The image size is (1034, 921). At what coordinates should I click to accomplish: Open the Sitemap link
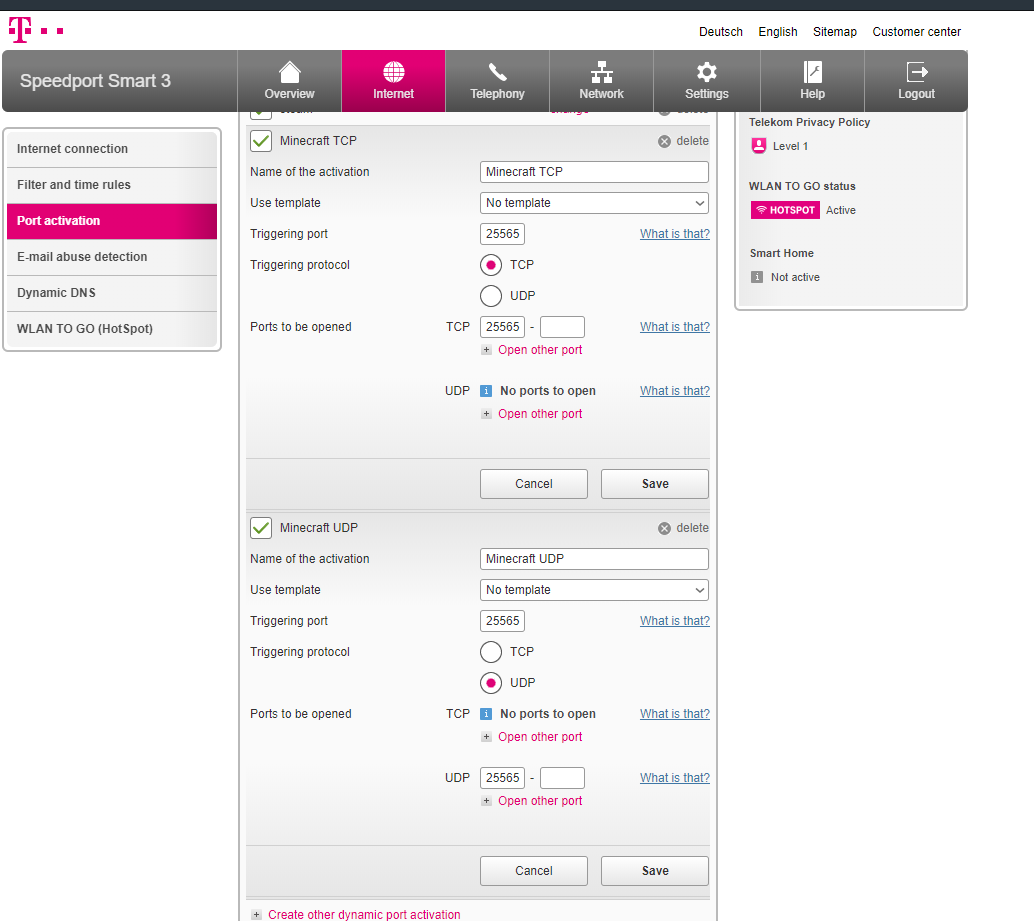click(x=835, y=32)
